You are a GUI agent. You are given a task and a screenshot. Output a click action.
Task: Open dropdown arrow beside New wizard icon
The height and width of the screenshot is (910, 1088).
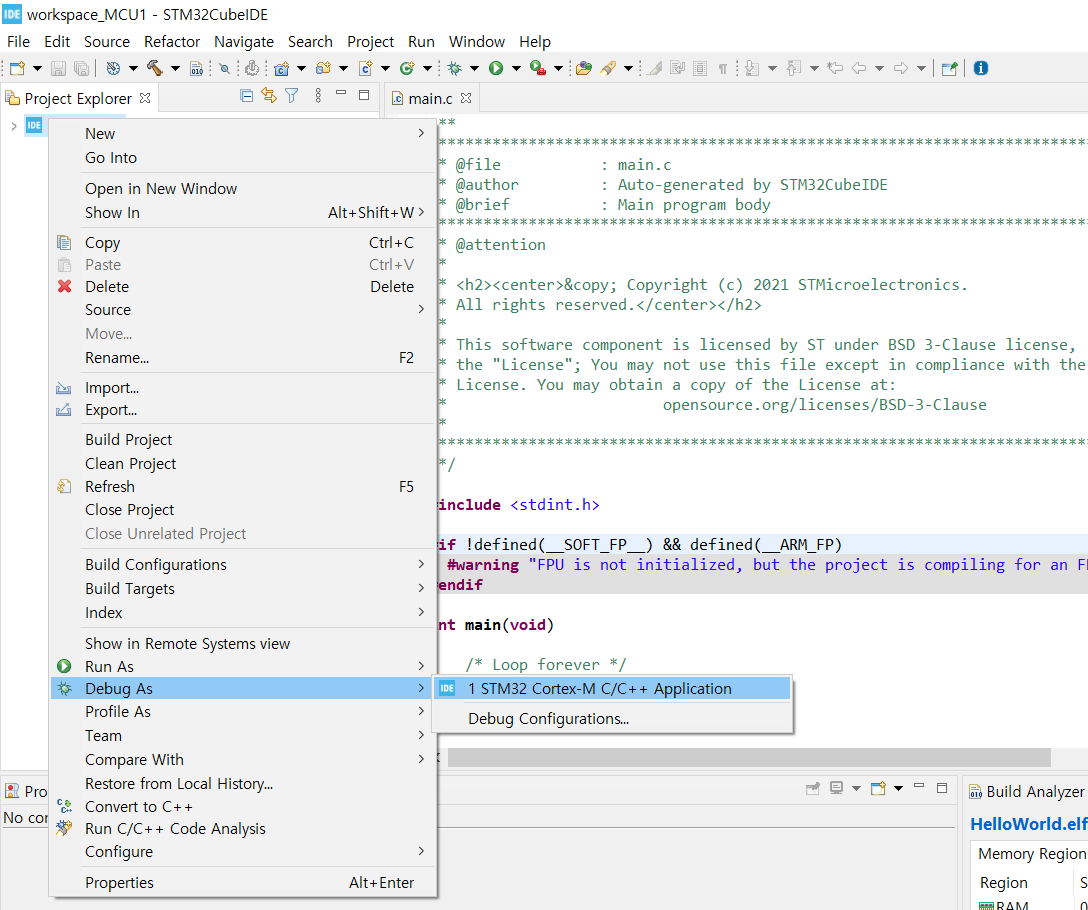tap(37, 68)
